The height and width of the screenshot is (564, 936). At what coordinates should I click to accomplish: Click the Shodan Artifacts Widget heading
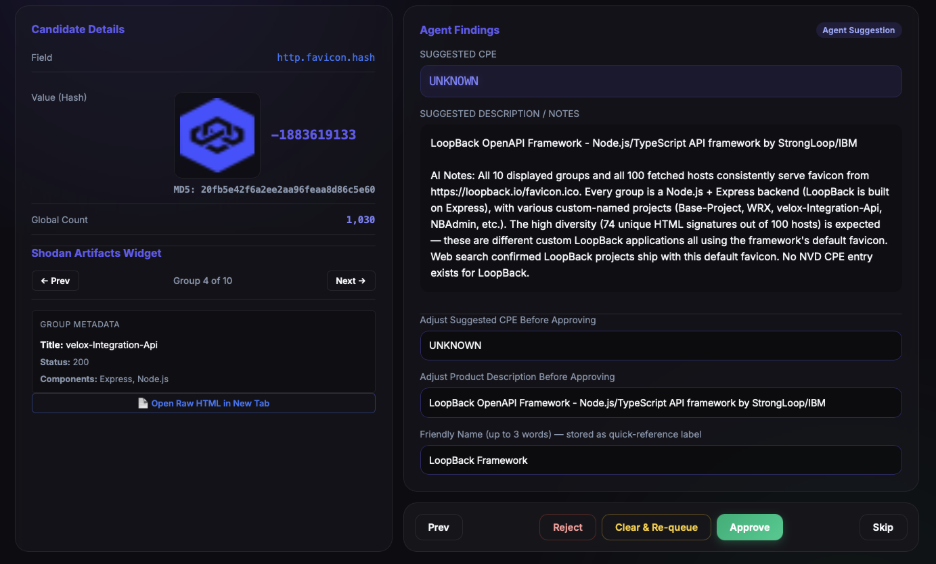tap(96, 253)
